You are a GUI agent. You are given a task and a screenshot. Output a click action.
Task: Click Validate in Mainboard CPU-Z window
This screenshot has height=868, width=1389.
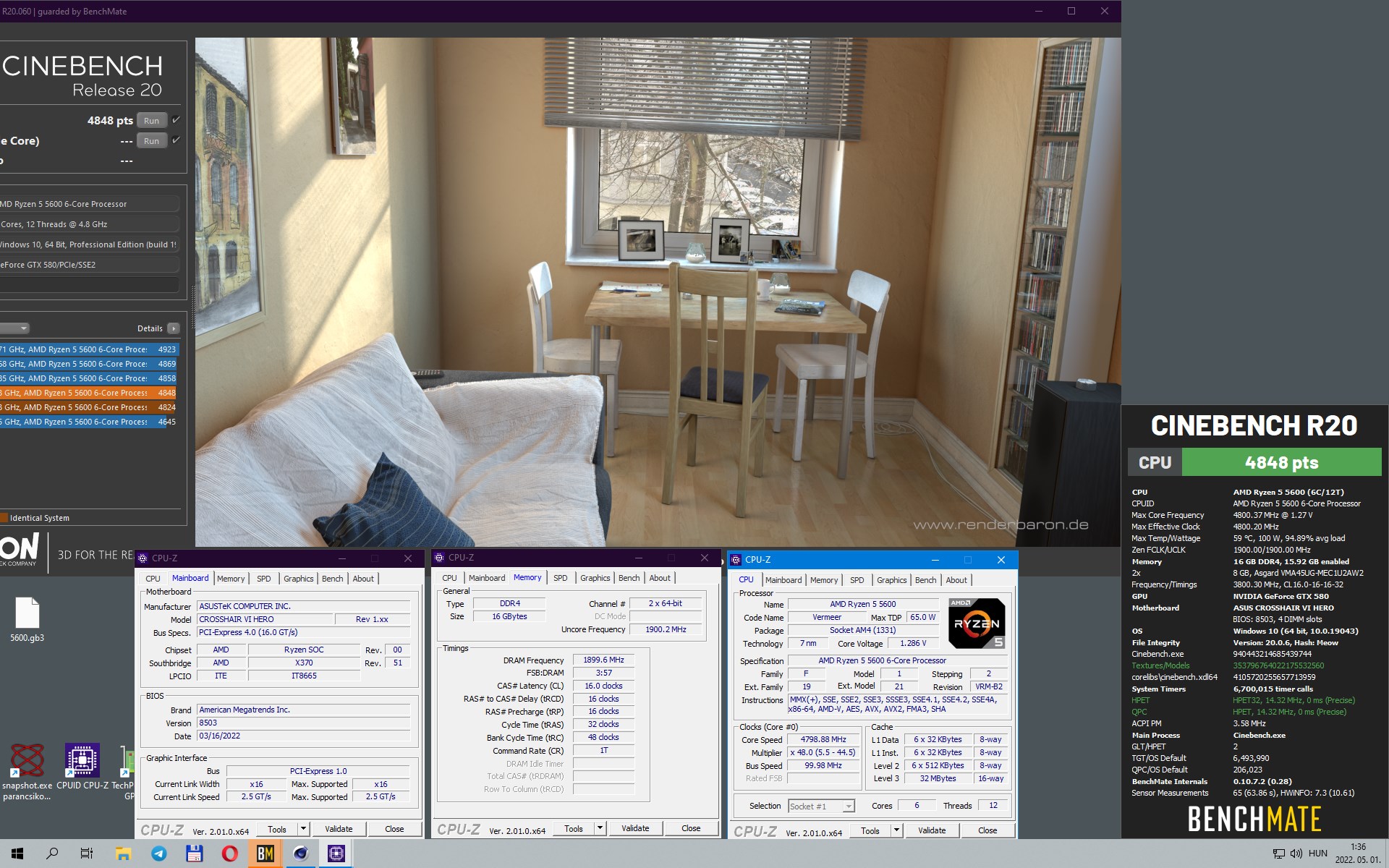pos(339,829)
